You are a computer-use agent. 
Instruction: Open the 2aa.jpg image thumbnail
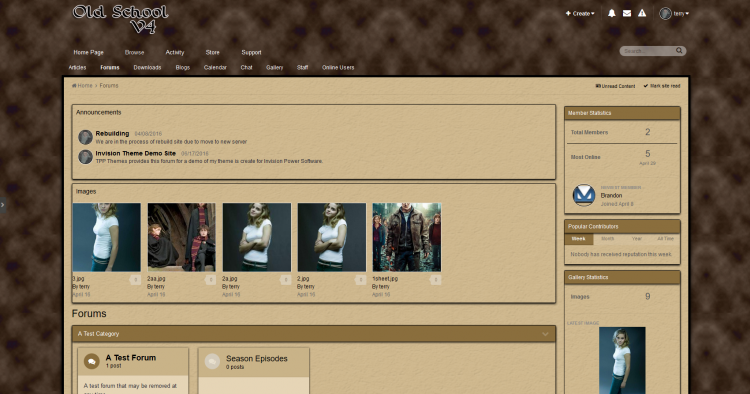click(182, 237)
